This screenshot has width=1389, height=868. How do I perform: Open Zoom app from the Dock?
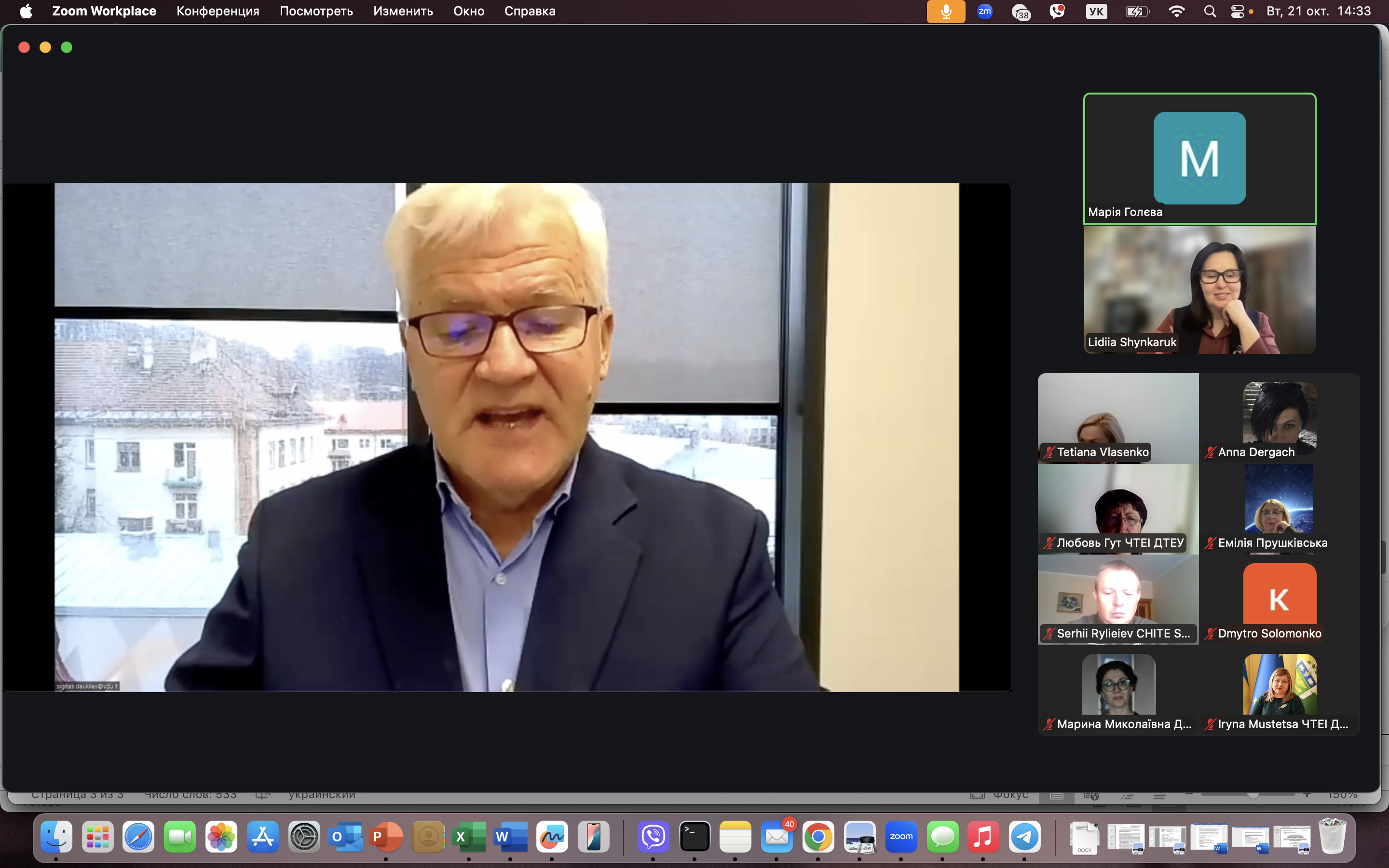900,837
